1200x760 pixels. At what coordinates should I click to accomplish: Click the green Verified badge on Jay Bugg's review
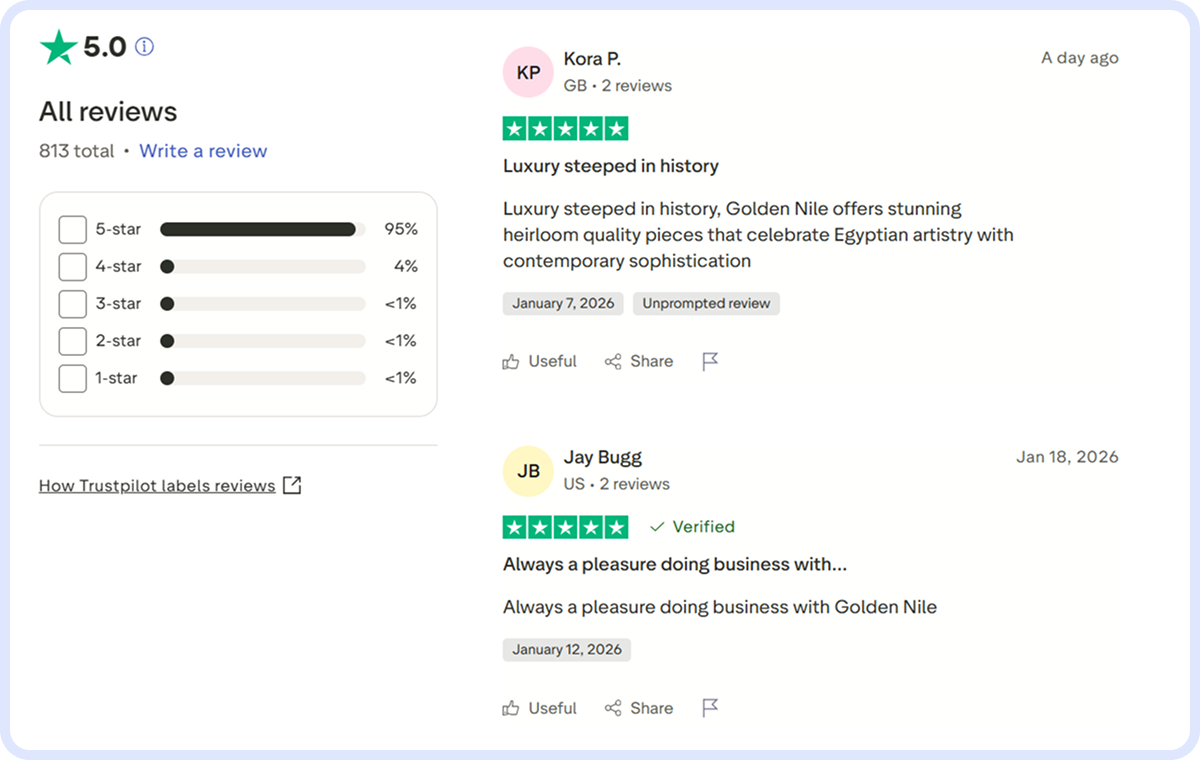pos(692,527)
